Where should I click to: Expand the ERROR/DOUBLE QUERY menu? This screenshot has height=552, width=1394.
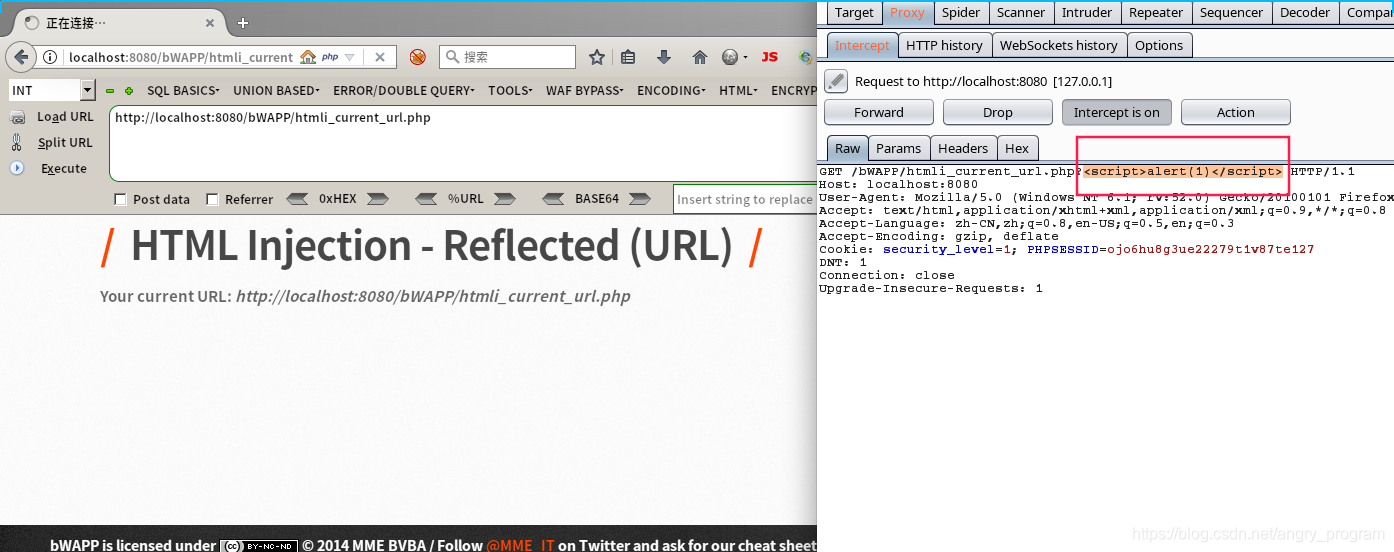[x=404, y=90]
